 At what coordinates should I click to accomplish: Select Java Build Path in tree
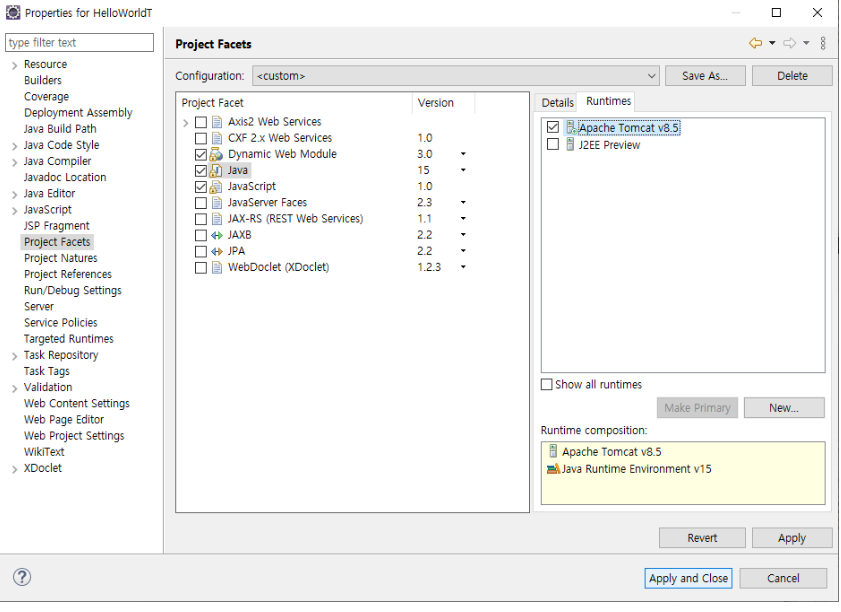tap(60, 129)
